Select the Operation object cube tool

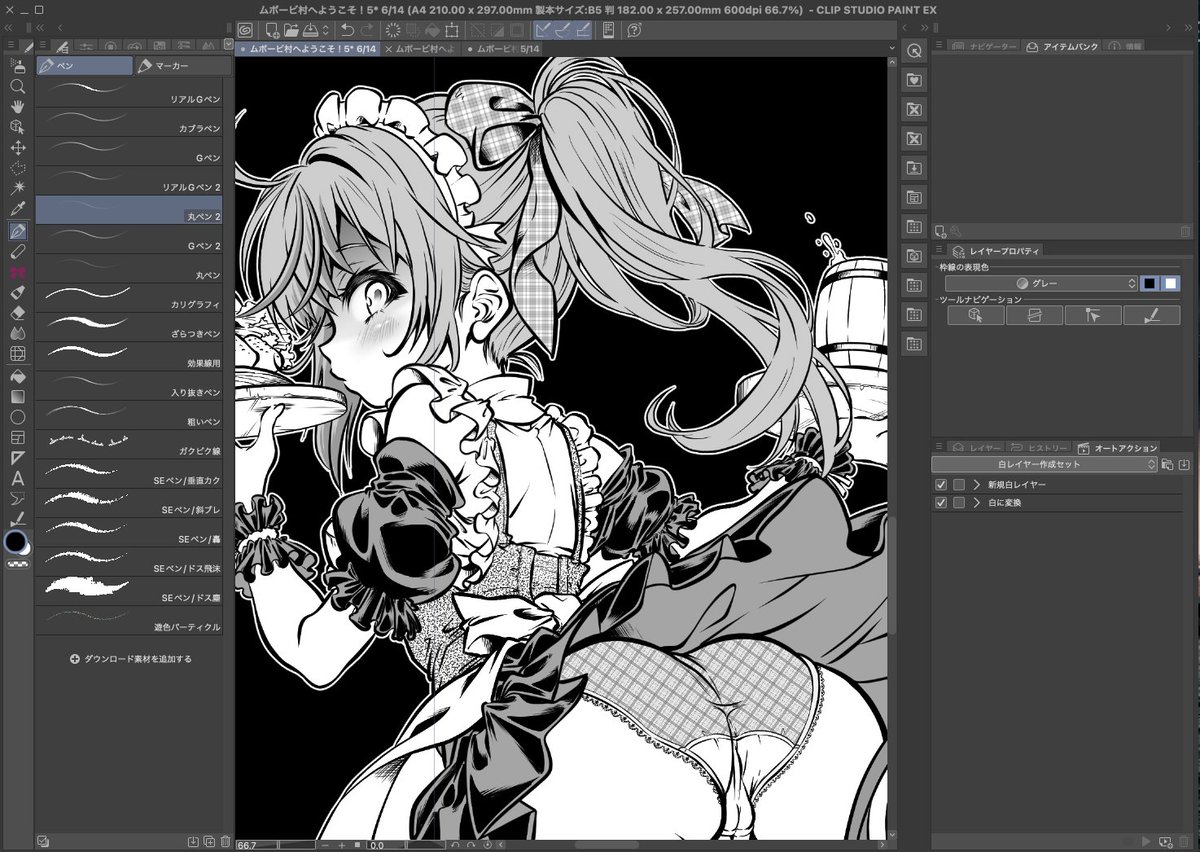pos(17,128)
